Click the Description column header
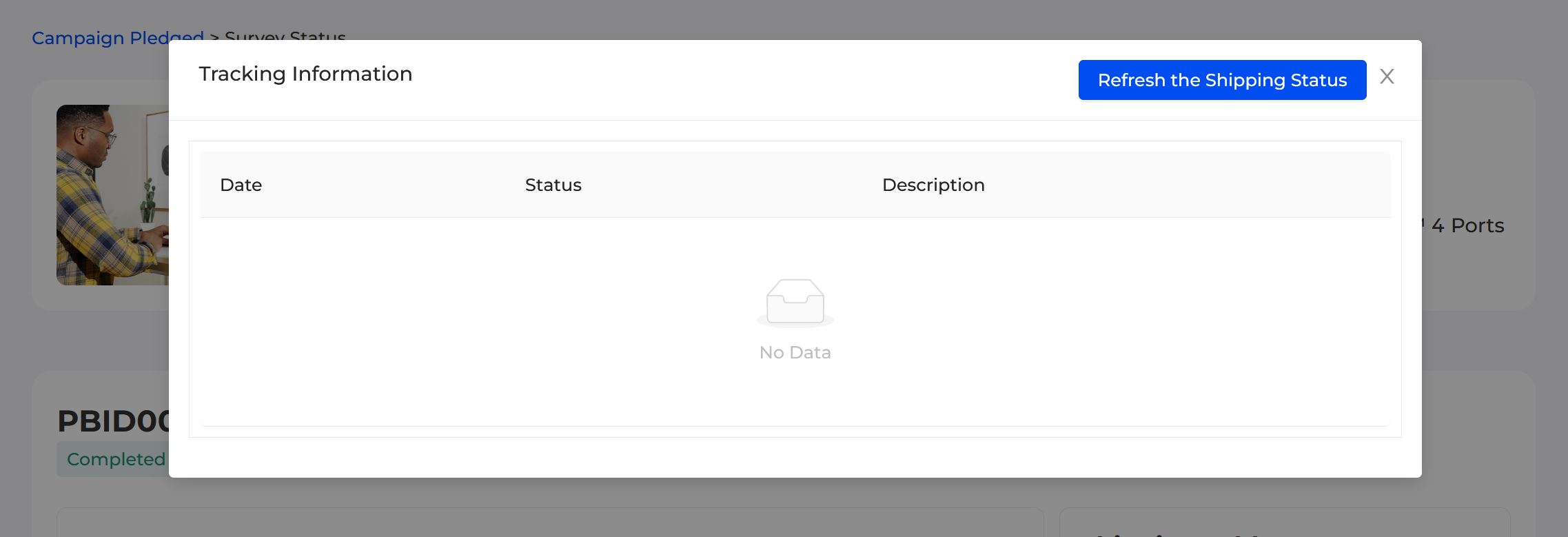The width and height of the screenshot is (1568, 537). click(933, 185)
